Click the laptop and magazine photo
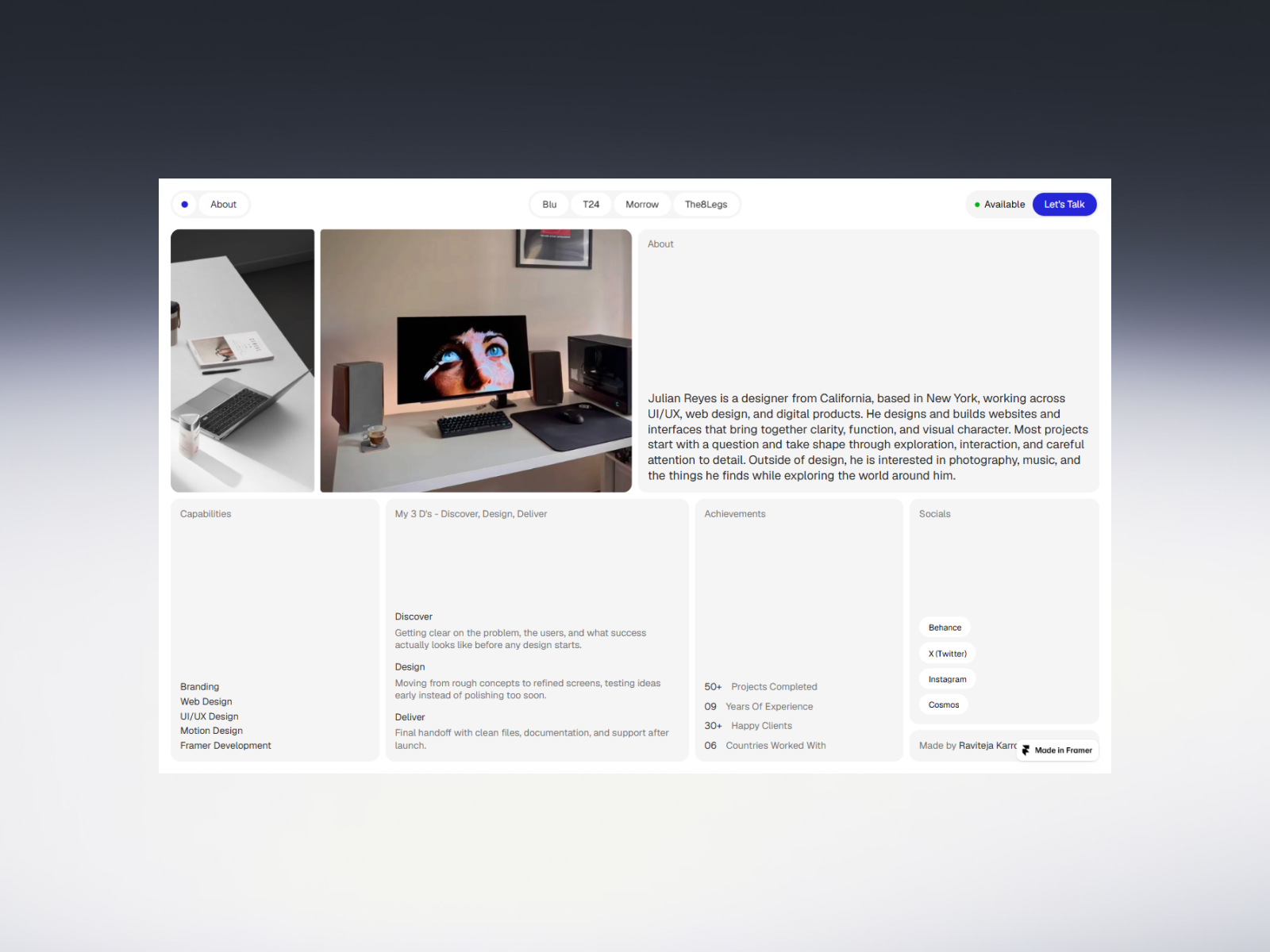The height and width of the screenshot is (952, 1270). click(x=242, y=361)
